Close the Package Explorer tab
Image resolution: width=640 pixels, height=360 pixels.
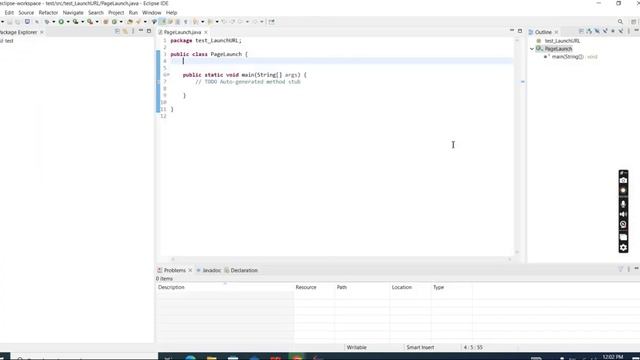click(x=42, y=32)
